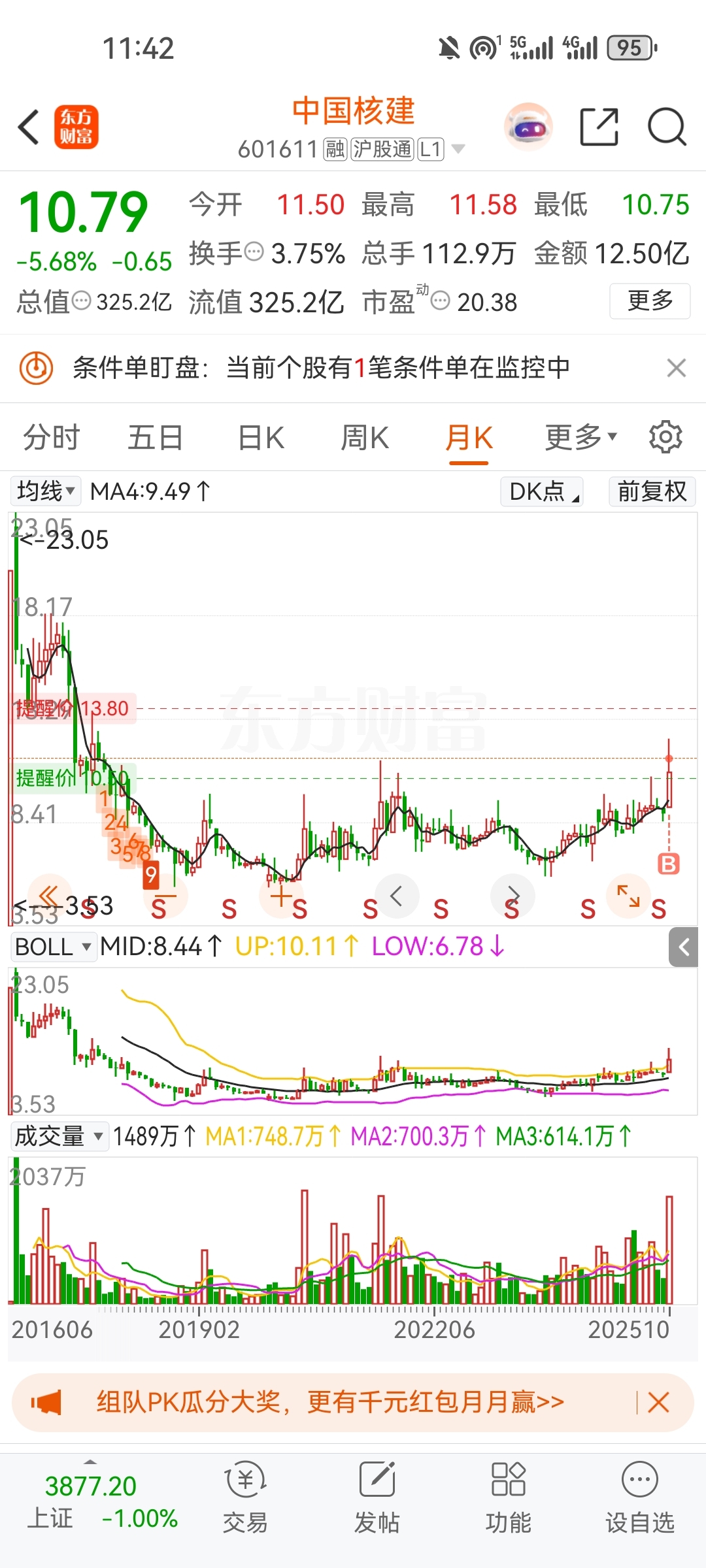Tap the 换手 info smiley icon
Screen dimensions: 706x1568
pos(254,251)
